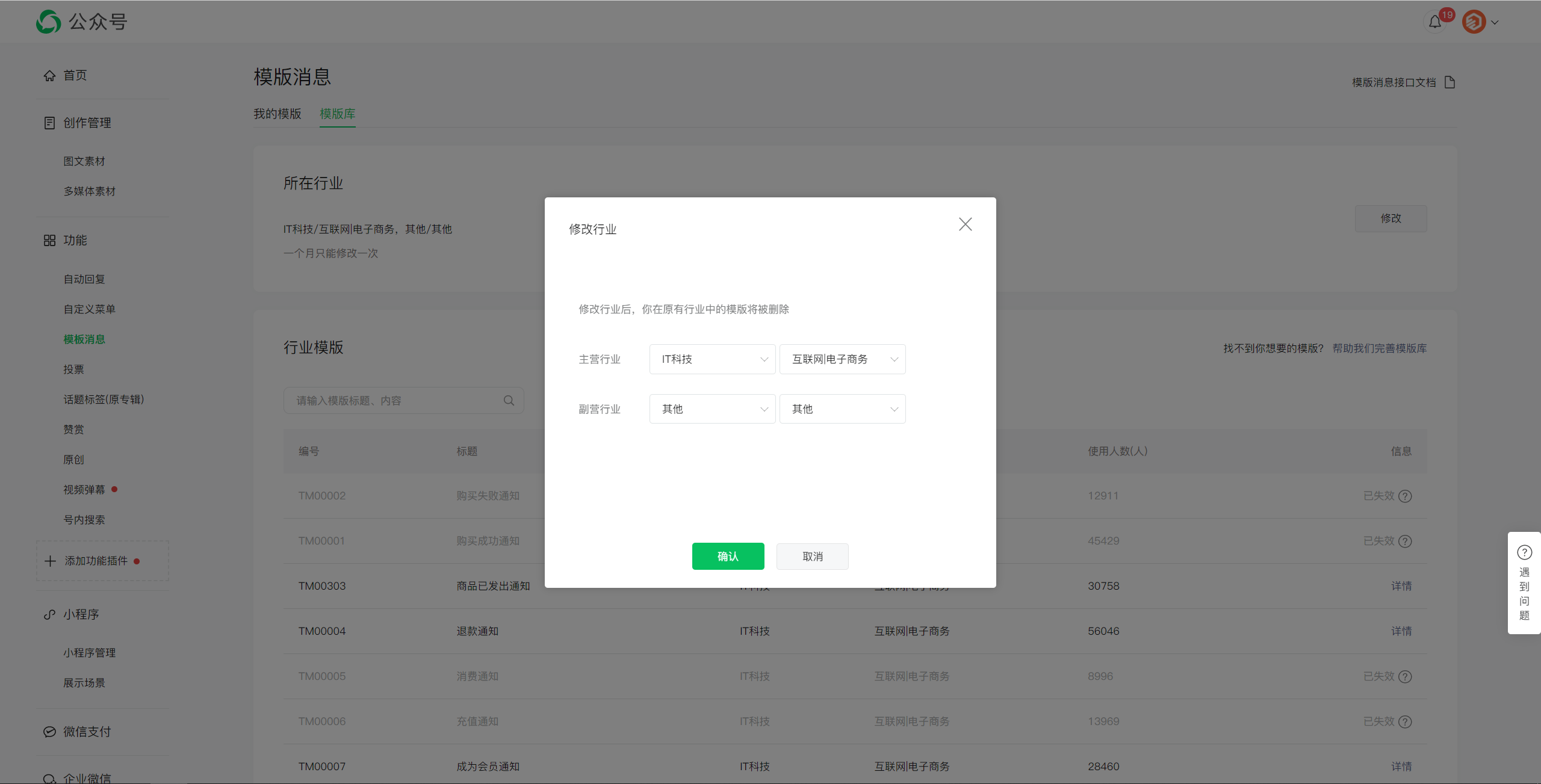Expand the 主营行业 互联网电子商务 dropdown

click(840, 358)
